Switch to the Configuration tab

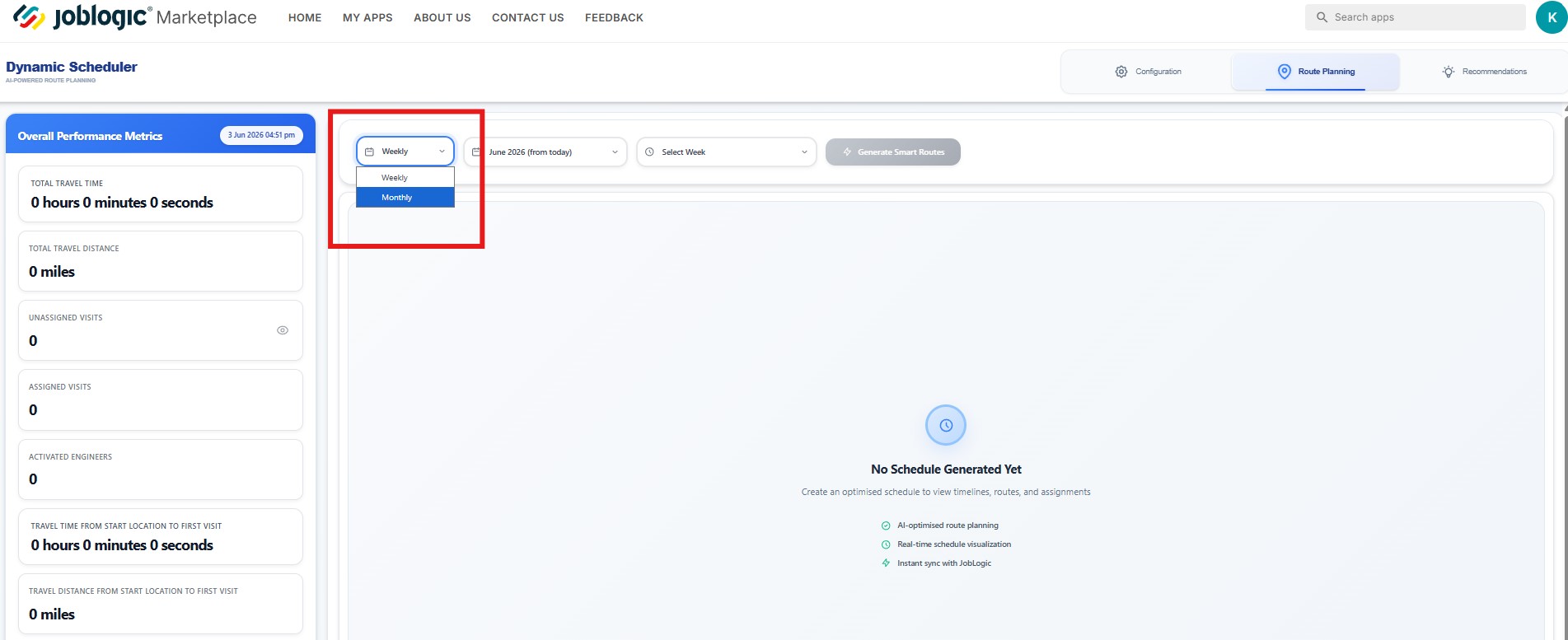1148,72
